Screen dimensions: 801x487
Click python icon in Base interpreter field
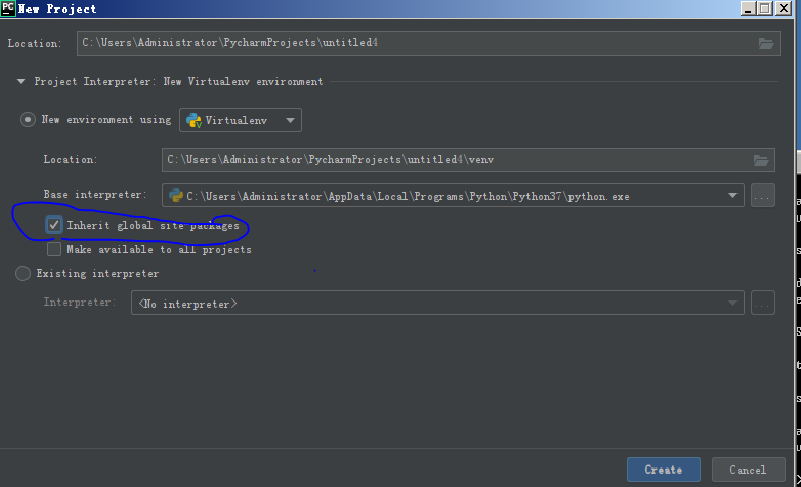(176, 195)
